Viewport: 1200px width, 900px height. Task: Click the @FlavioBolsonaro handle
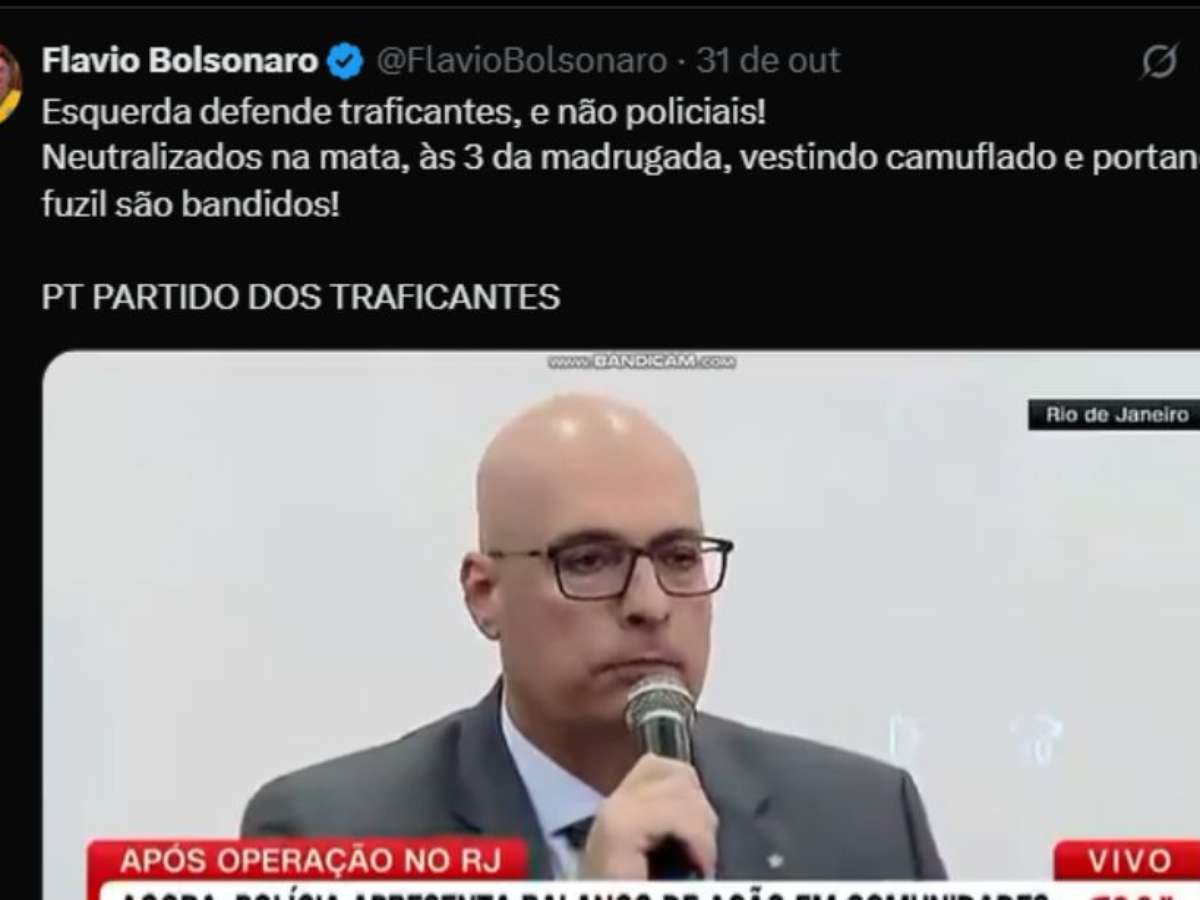(x=521, y=61)
